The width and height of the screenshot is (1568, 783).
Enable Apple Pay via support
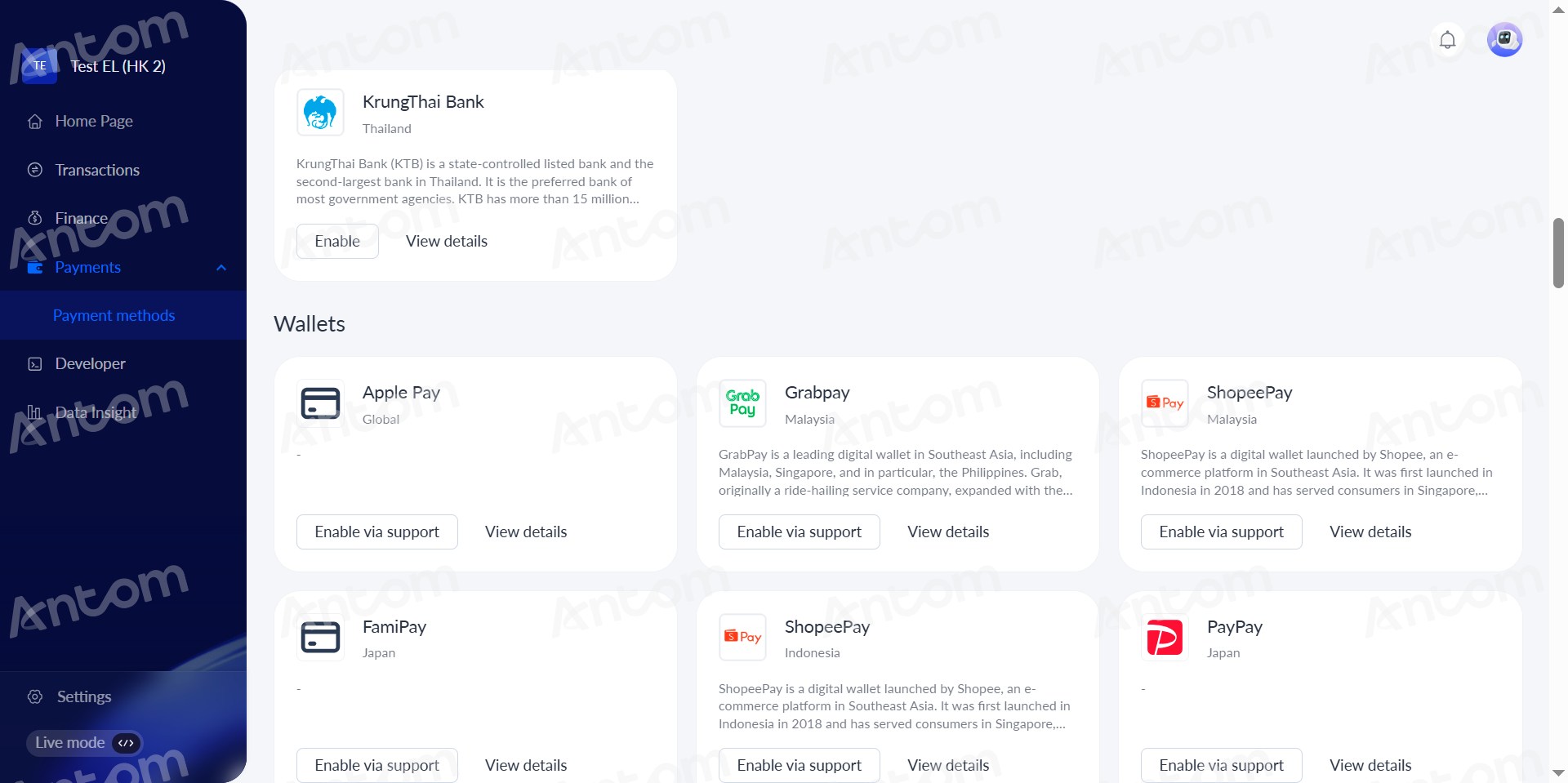point(376,532)
